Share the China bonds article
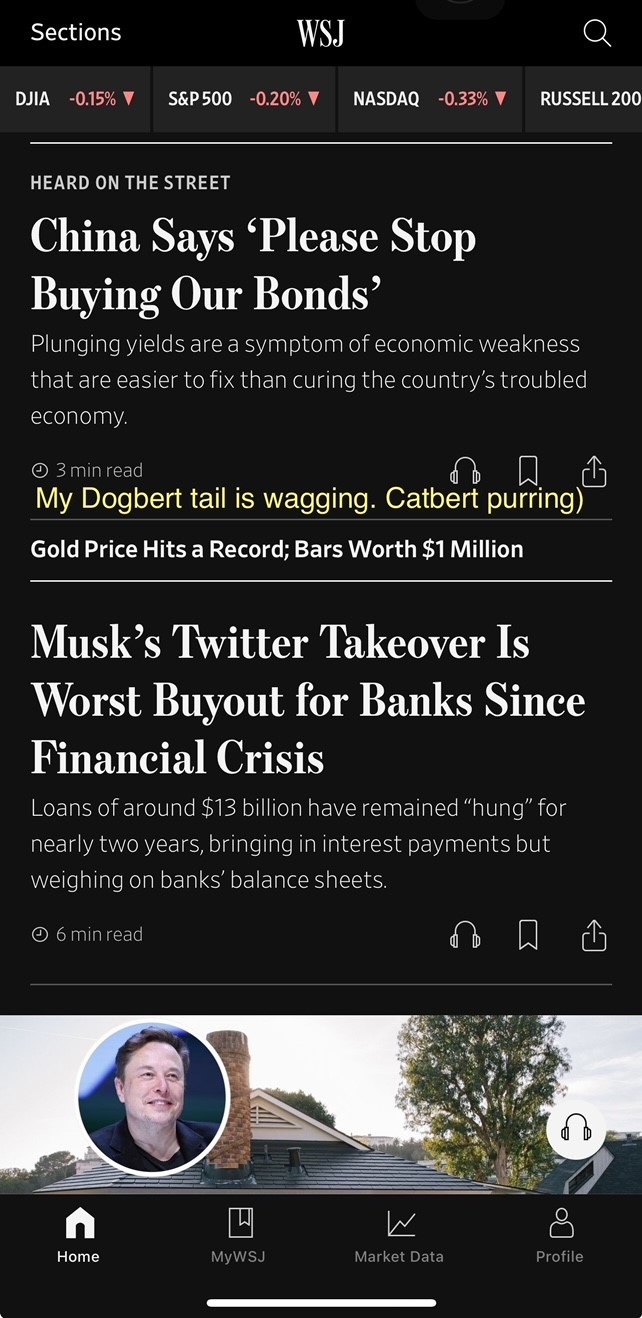Image resolution: width=642 pixels, height=1318 pixels. click(594, 470)
